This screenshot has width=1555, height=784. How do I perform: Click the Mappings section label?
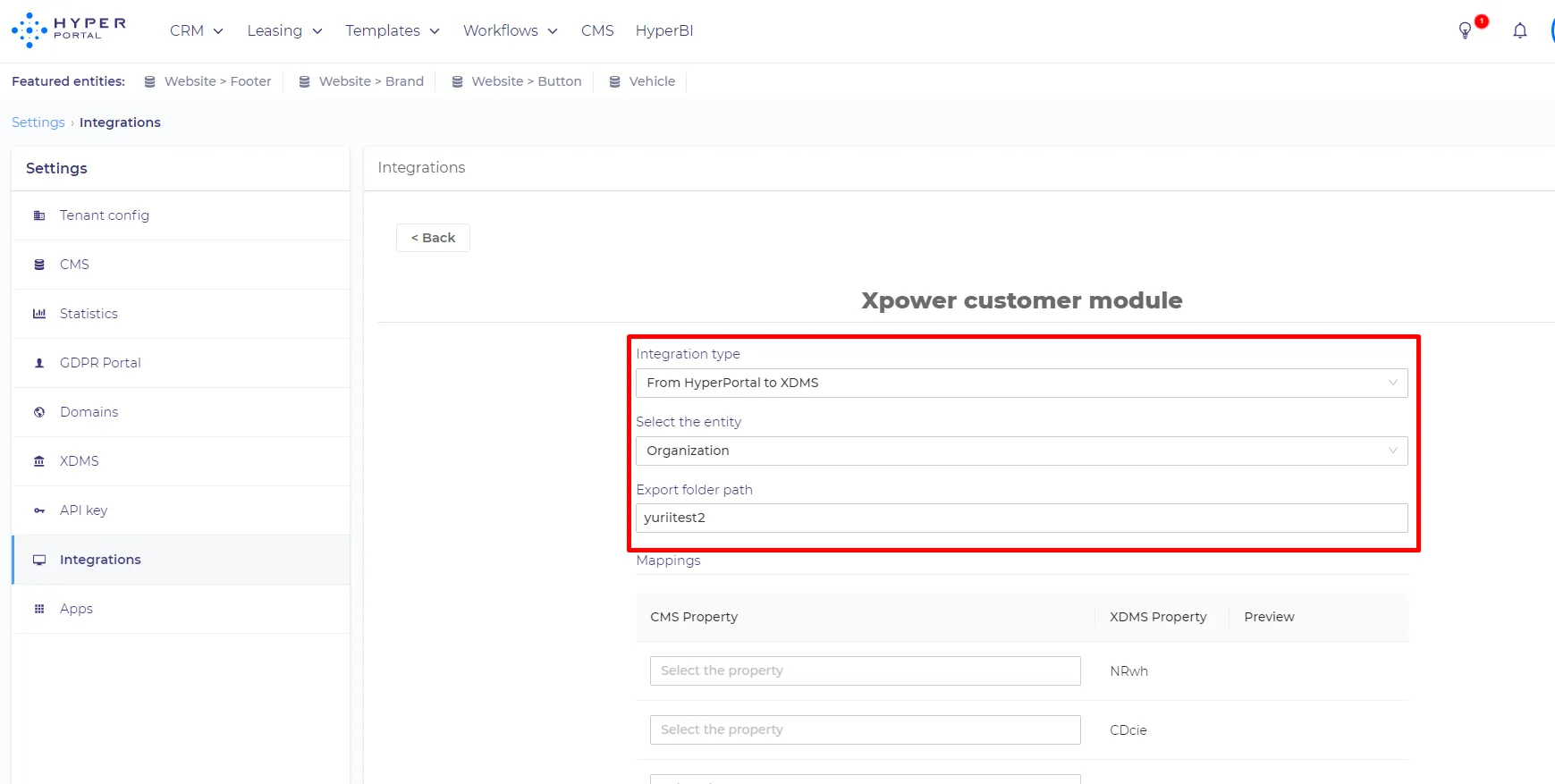click(668, 561)
